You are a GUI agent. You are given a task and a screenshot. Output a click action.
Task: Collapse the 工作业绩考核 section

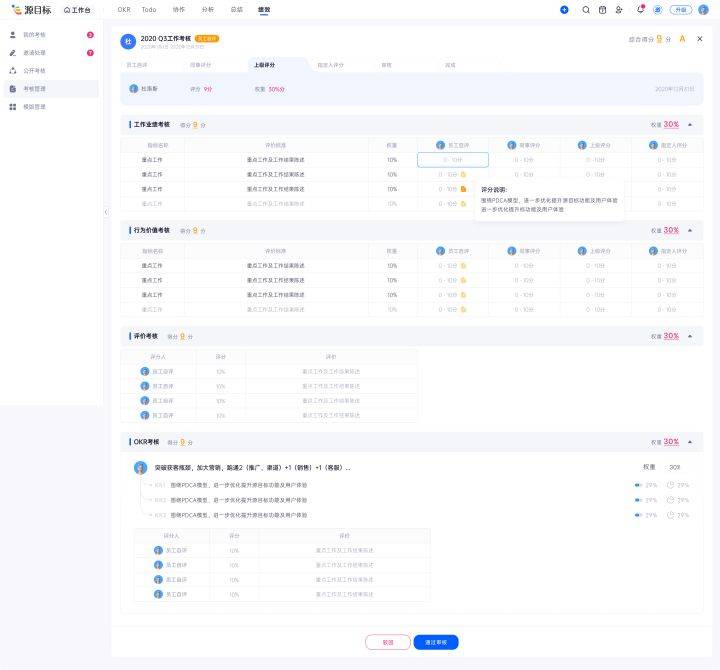[690, 125]
